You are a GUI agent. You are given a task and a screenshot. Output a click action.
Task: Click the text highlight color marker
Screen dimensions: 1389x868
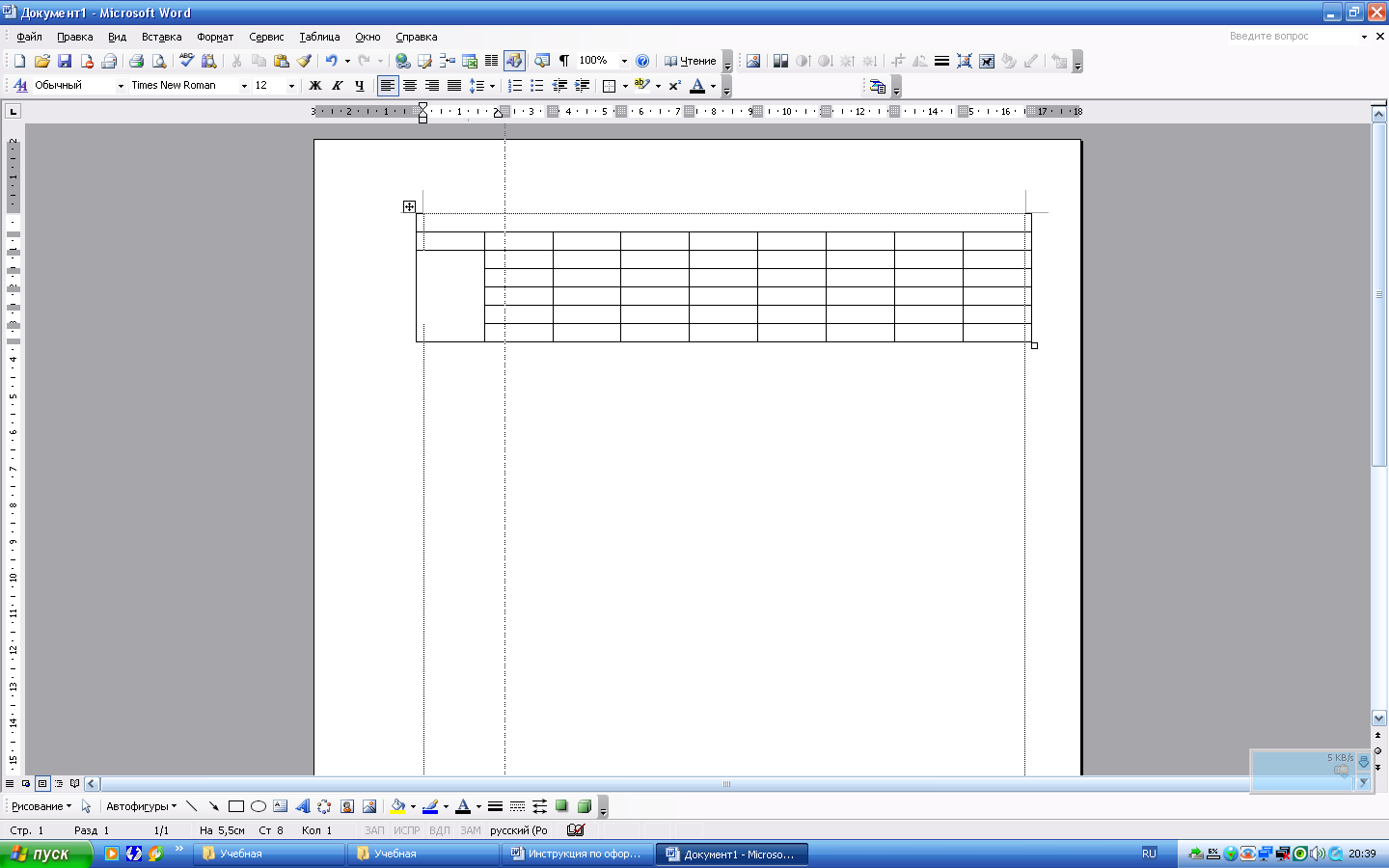[642, 86]
